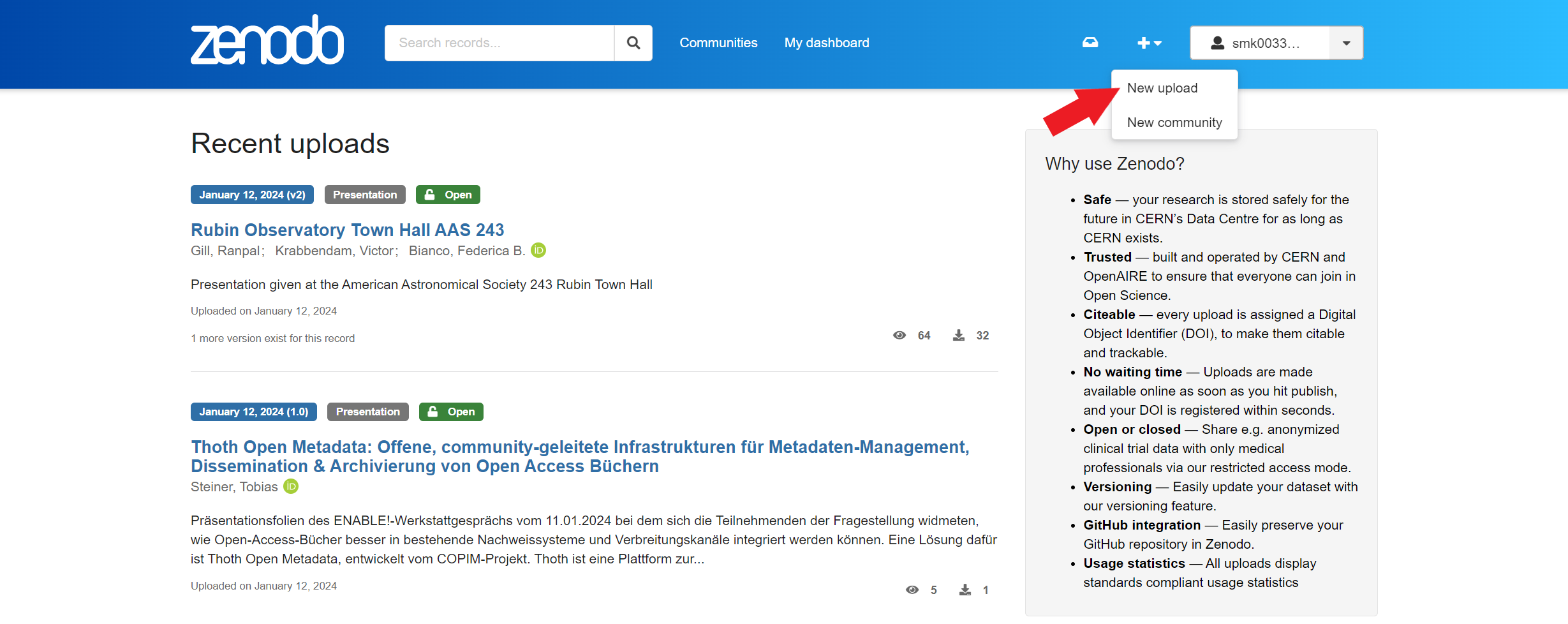
Task: Open the Thoth Open Metadata record title
Action: 580,456
